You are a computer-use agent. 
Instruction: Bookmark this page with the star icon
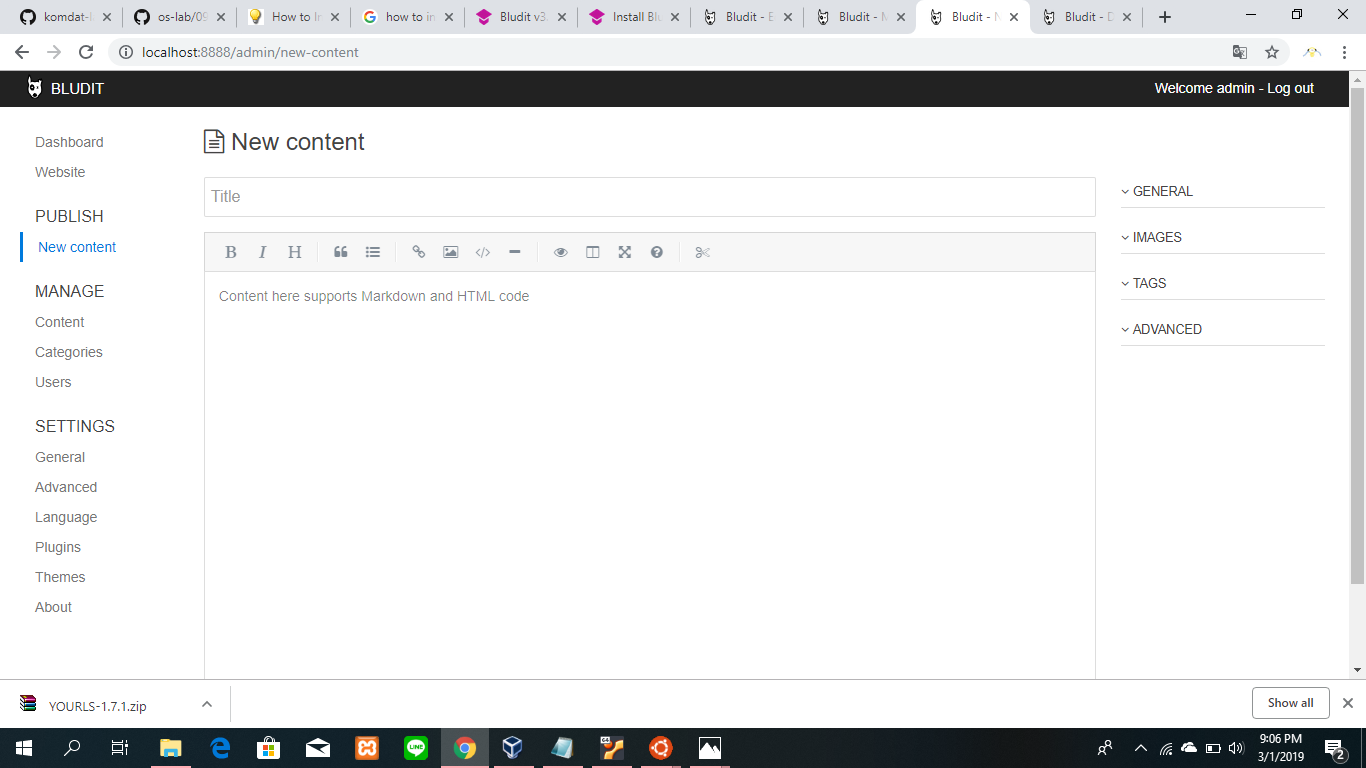(x=1272, y=52)
